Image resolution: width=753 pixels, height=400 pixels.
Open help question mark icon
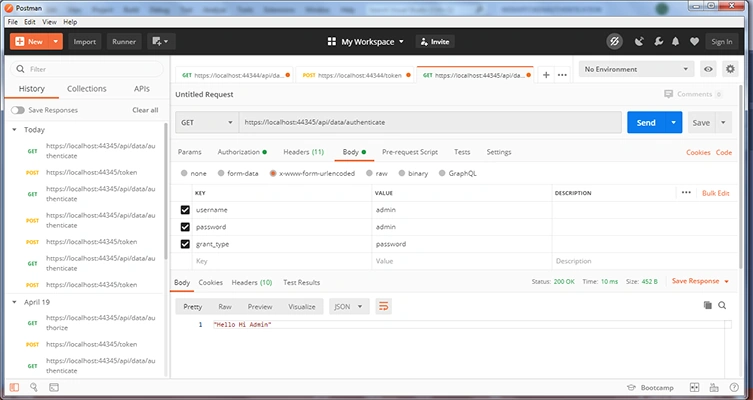(734, 388)
